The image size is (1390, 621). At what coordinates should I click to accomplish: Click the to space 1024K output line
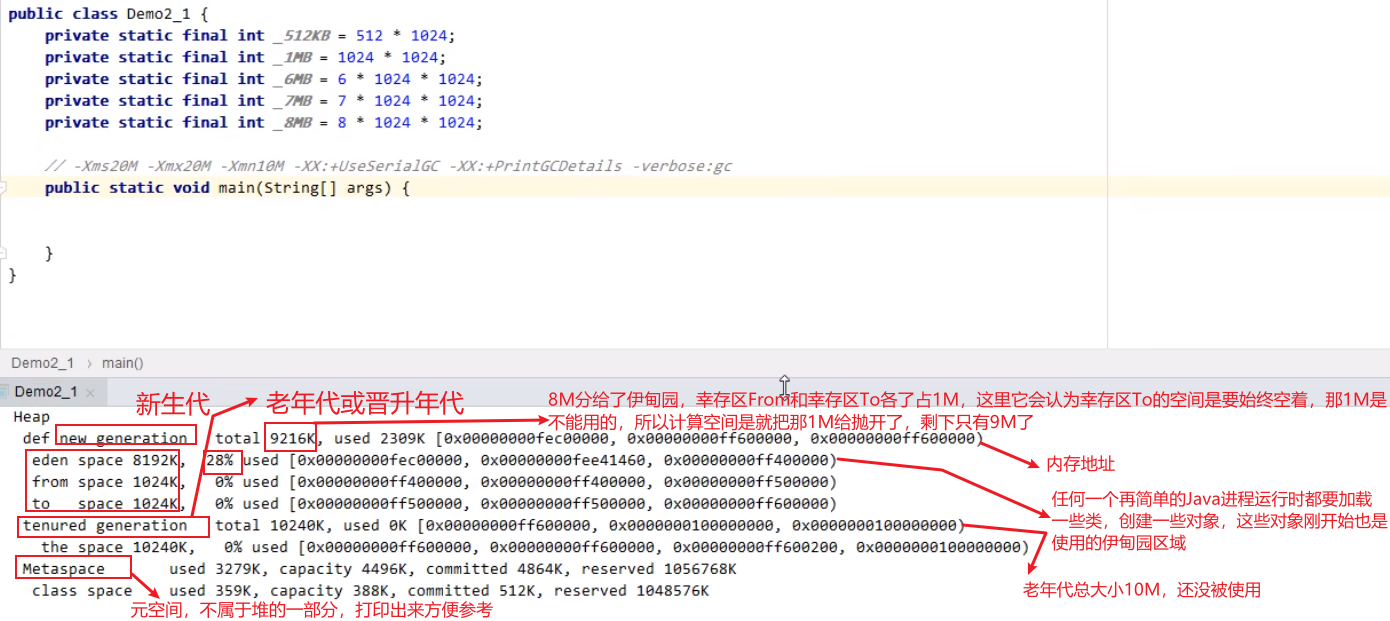coord(434,505)
